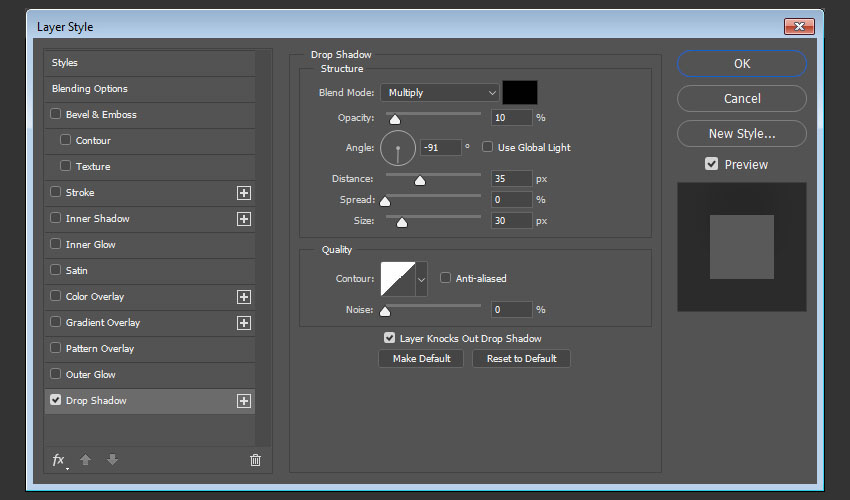Screen dimensions: 850x500
Task: Click the black shadow color swatch
Action: click(x=520, y=92)
